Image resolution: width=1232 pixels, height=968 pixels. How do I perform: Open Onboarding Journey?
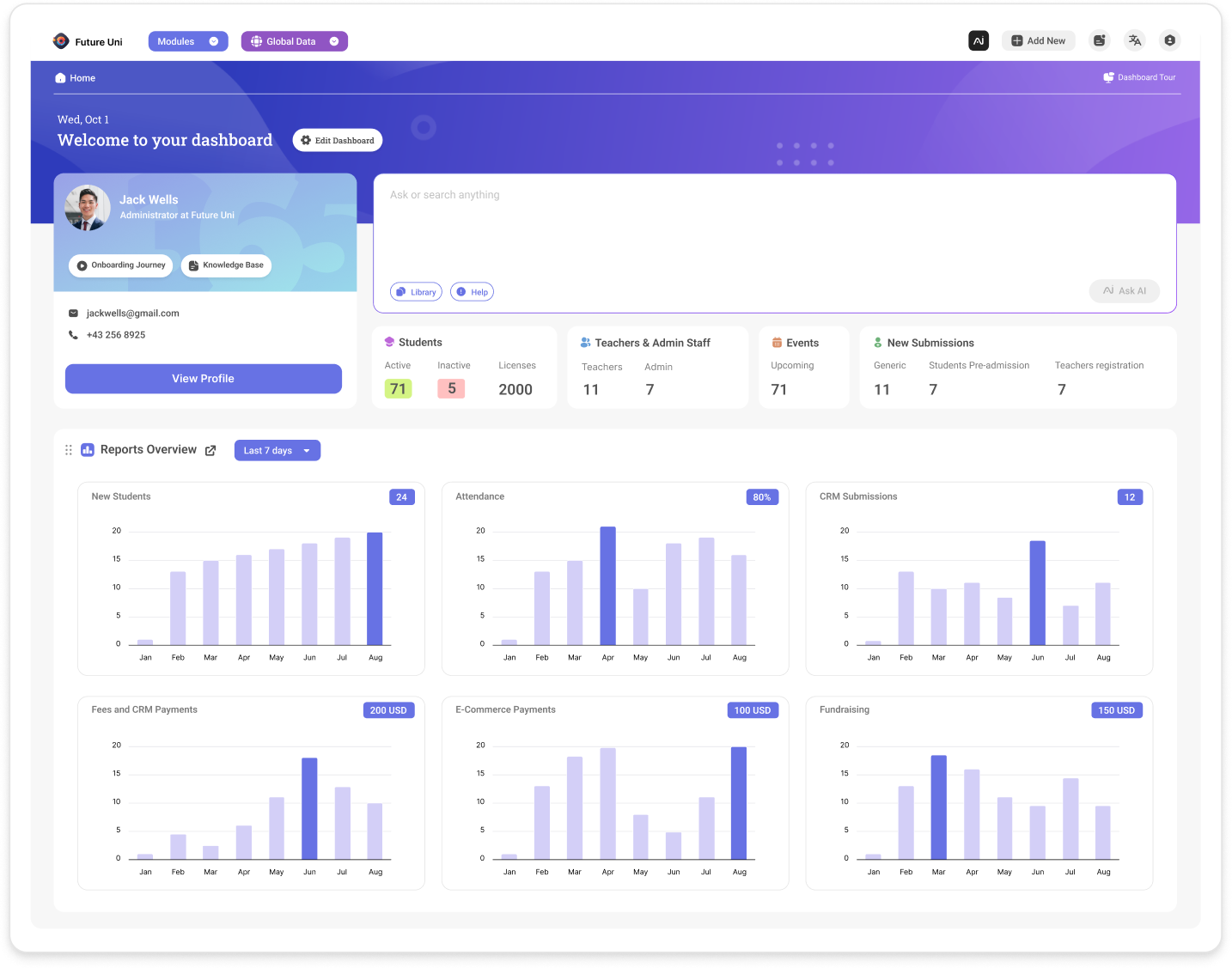point(121,265)
